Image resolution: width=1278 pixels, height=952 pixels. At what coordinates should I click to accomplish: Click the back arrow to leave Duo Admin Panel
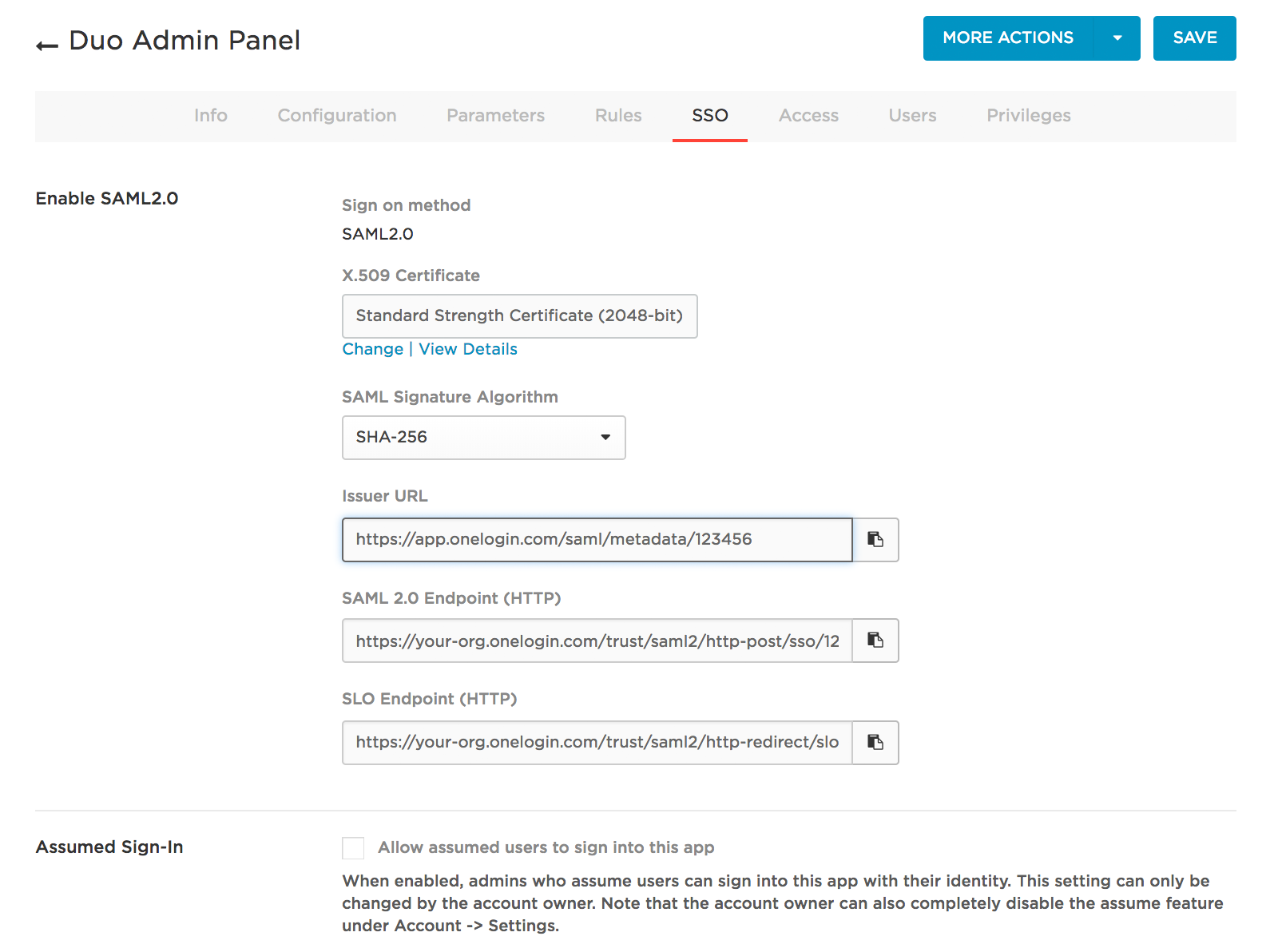click(x=46, y=44)
